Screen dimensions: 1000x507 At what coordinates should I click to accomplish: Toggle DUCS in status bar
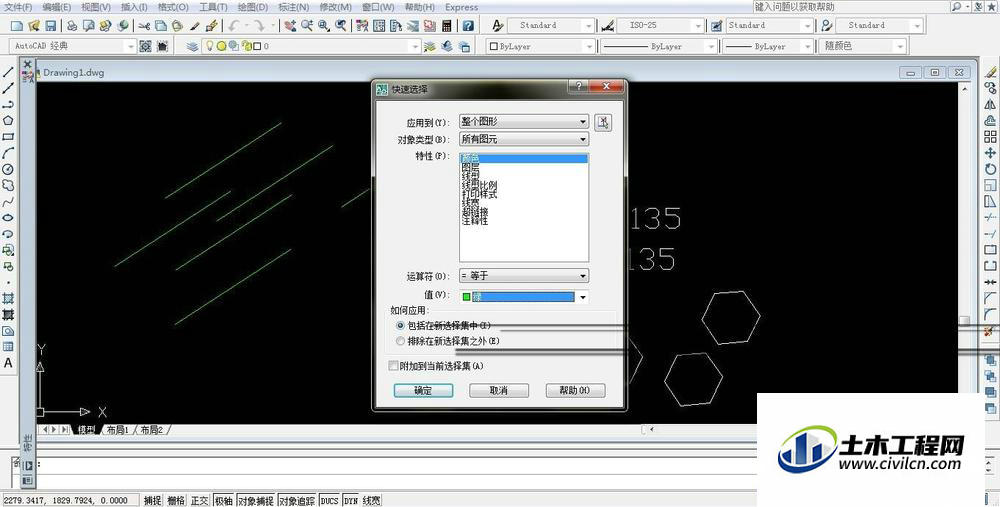[330, 501]
